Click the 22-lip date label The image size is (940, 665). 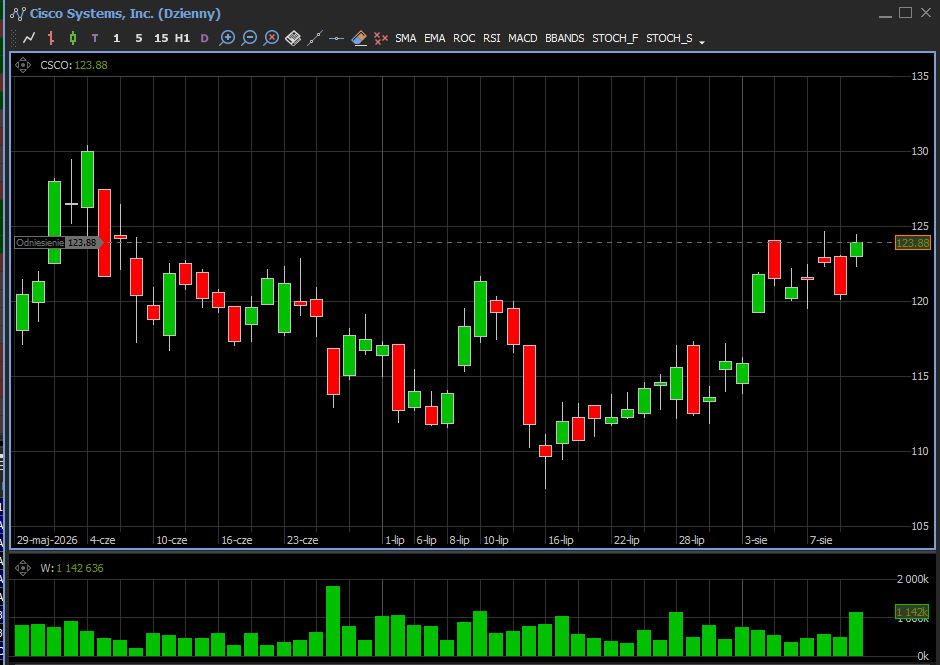pyautogui.click(x=626, y=540)
